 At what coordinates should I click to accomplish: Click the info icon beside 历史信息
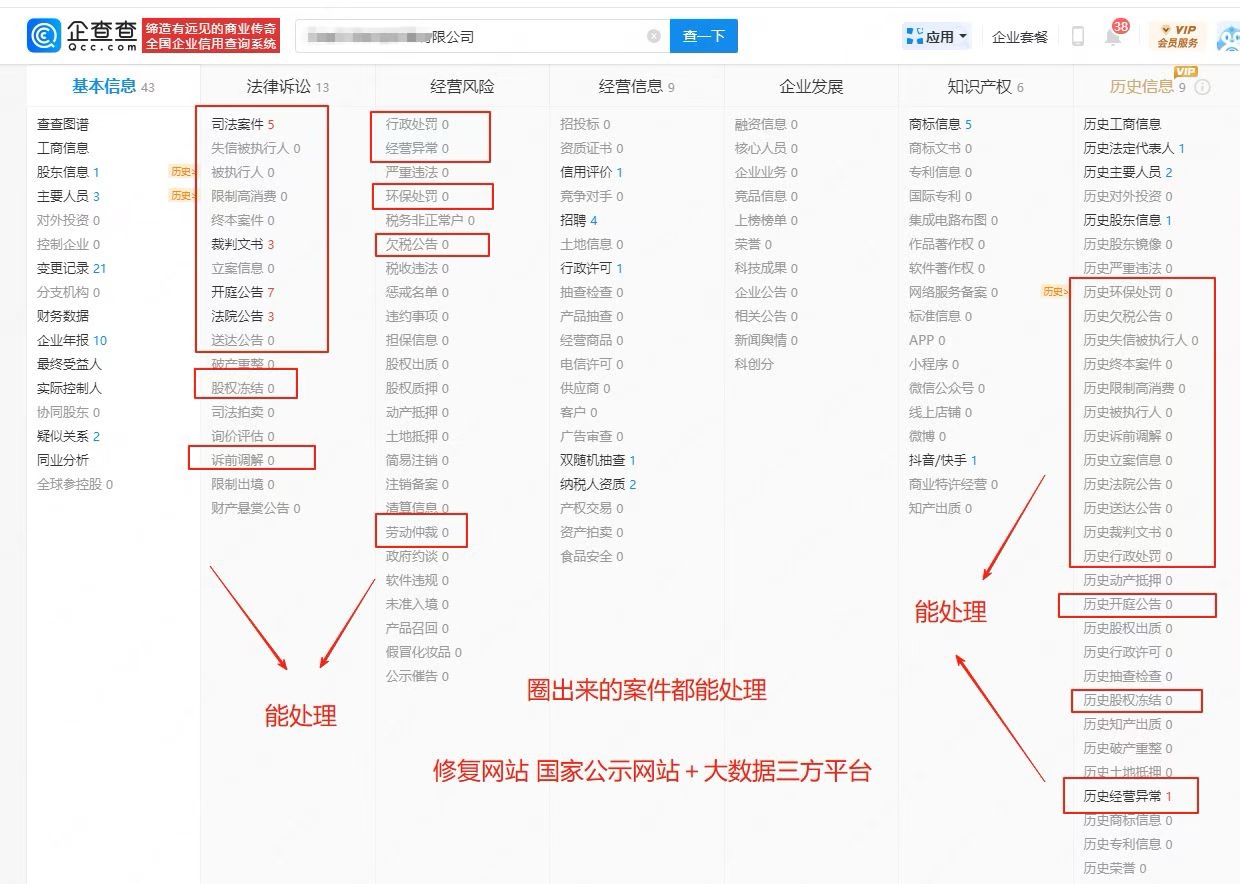pos(1203,87)
